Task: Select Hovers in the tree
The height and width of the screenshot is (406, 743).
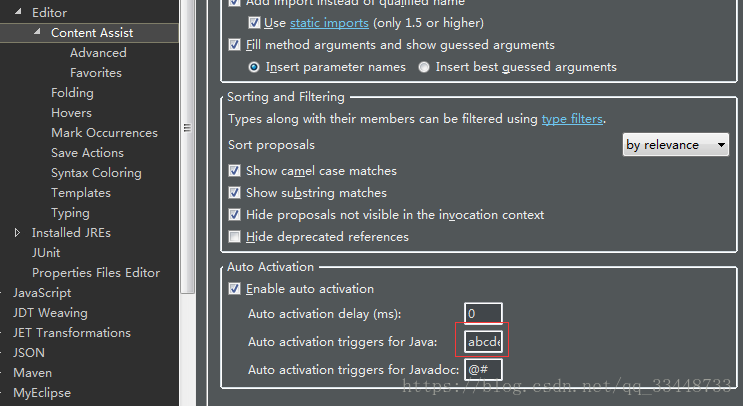Action: (71, 113)
